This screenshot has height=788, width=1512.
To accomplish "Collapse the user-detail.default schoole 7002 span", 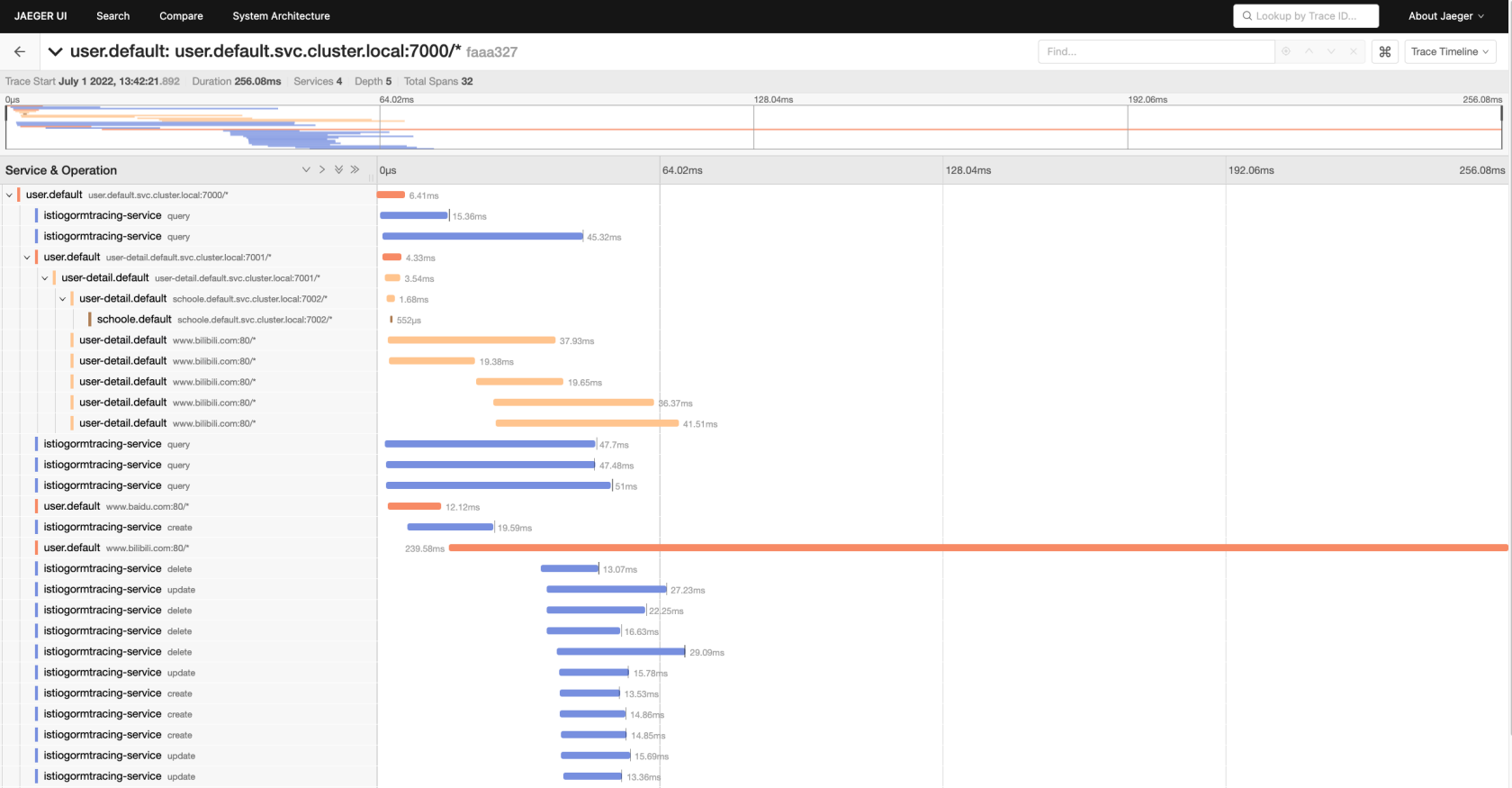I will 62,299.
